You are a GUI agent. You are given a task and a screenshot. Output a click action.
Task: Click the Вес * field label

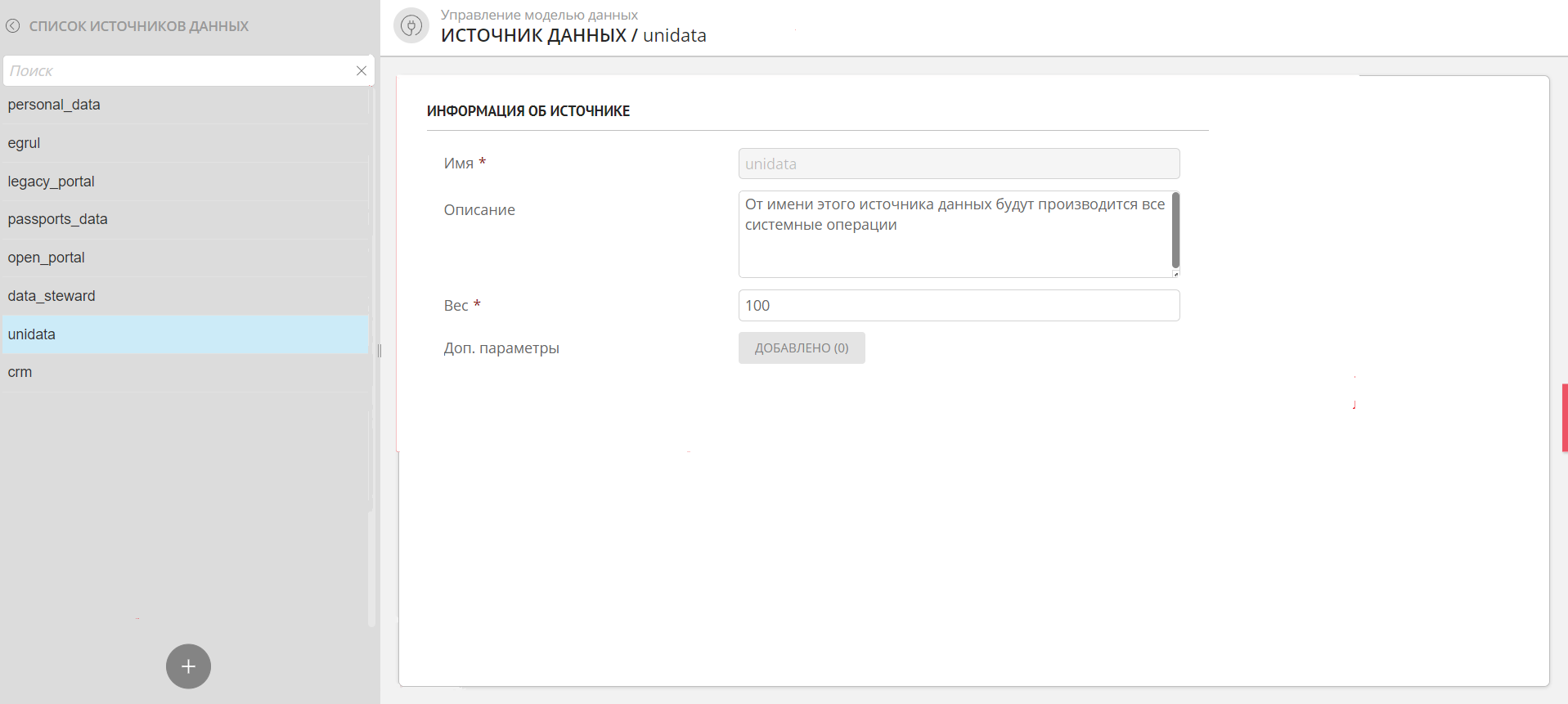point(462,306)
